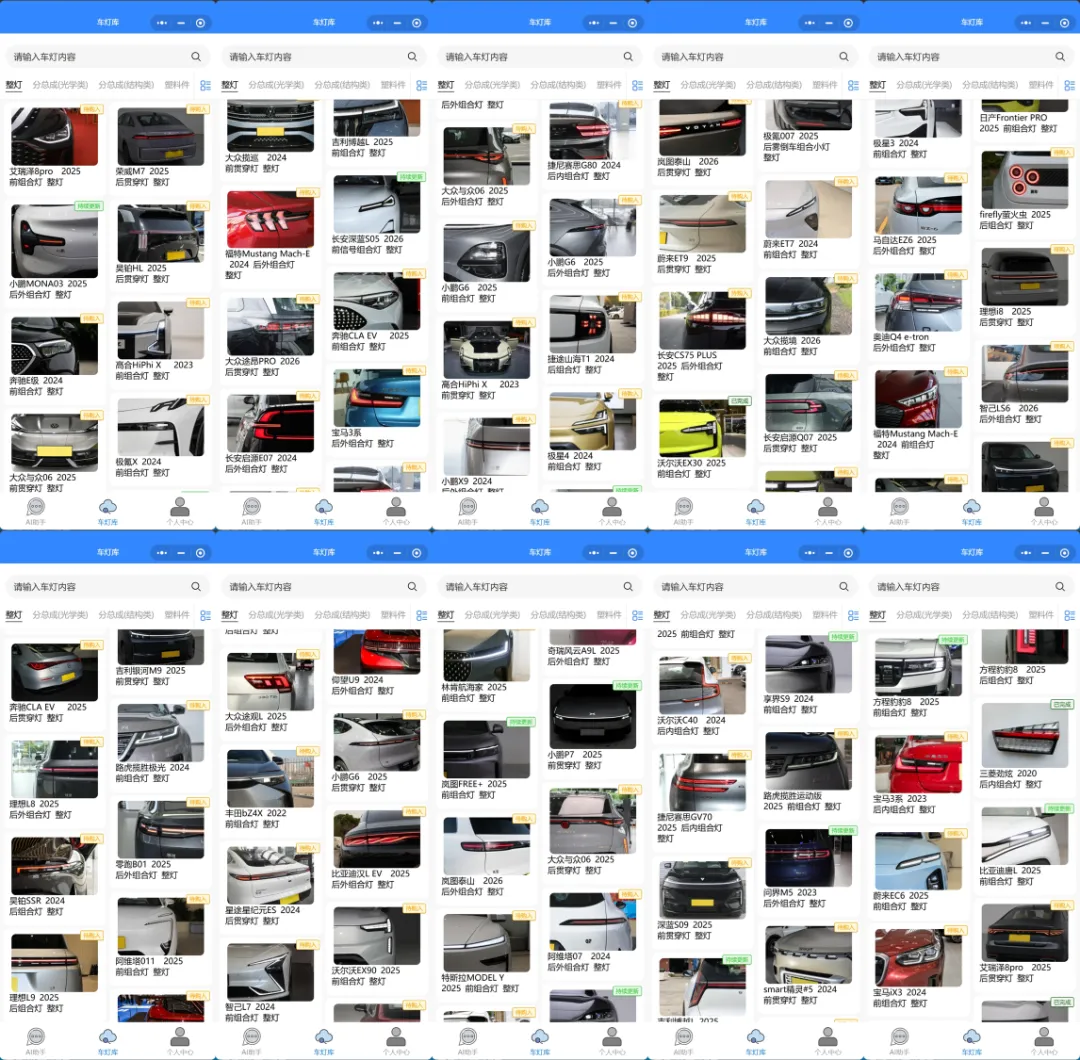Click the search magnifier in the panel showing 荣威M7
Viewport: 1080px width, 1060px height.
tap(196, 56)
